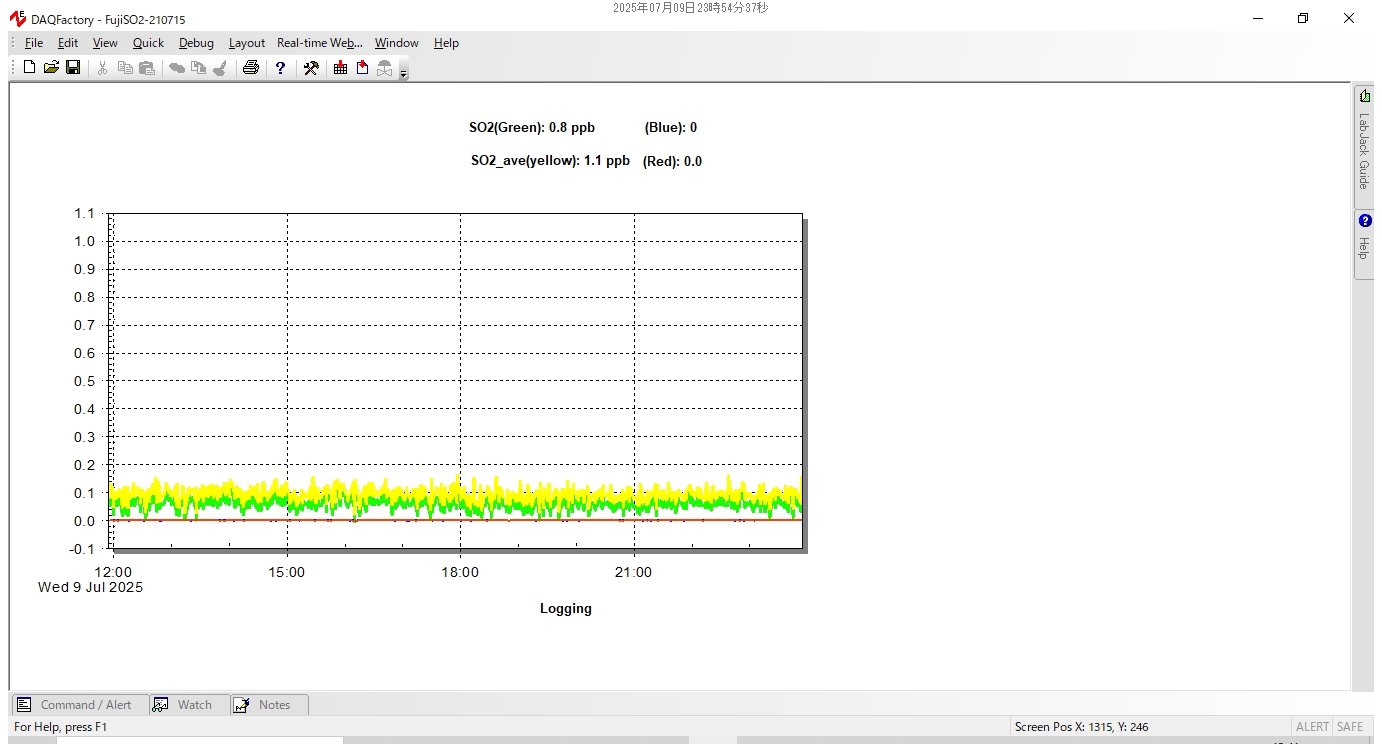Click the grid with red arrow icon
1382x744 pixels.
click(341, 68)
